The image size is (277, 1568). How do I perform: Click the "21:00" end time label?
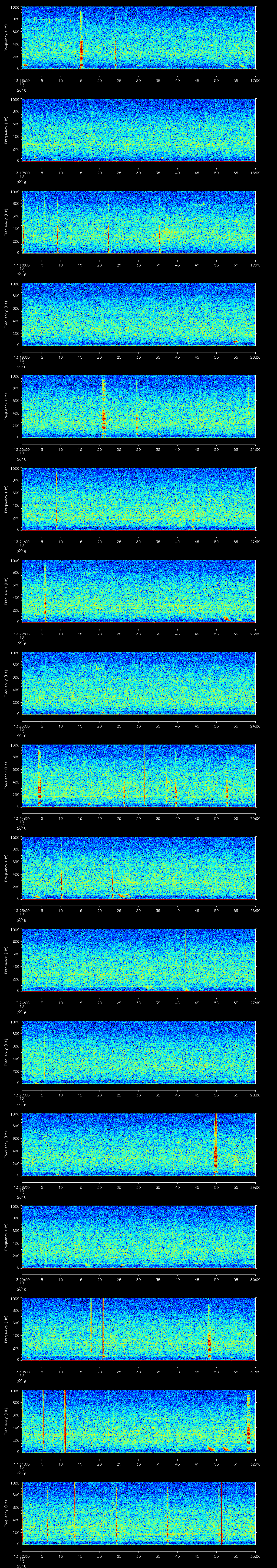[x=256, y=449]
